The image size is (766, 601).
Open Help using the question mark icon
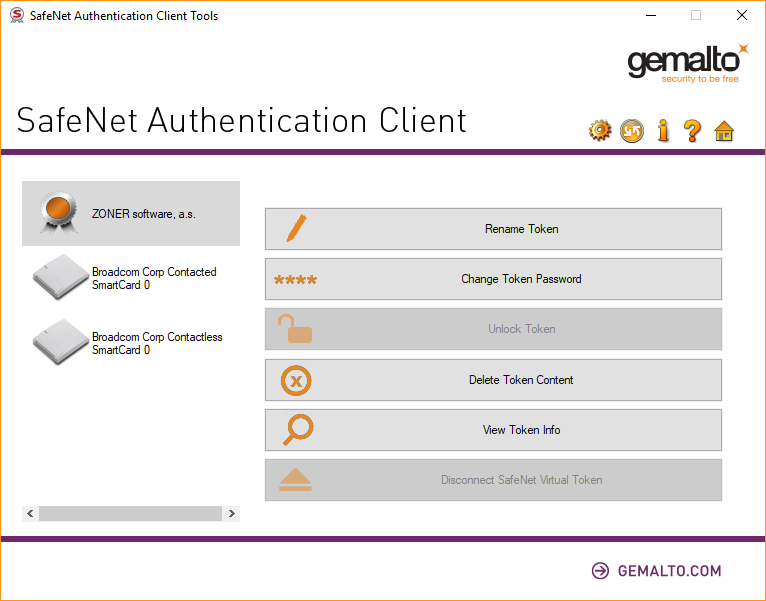coord(692,130)
